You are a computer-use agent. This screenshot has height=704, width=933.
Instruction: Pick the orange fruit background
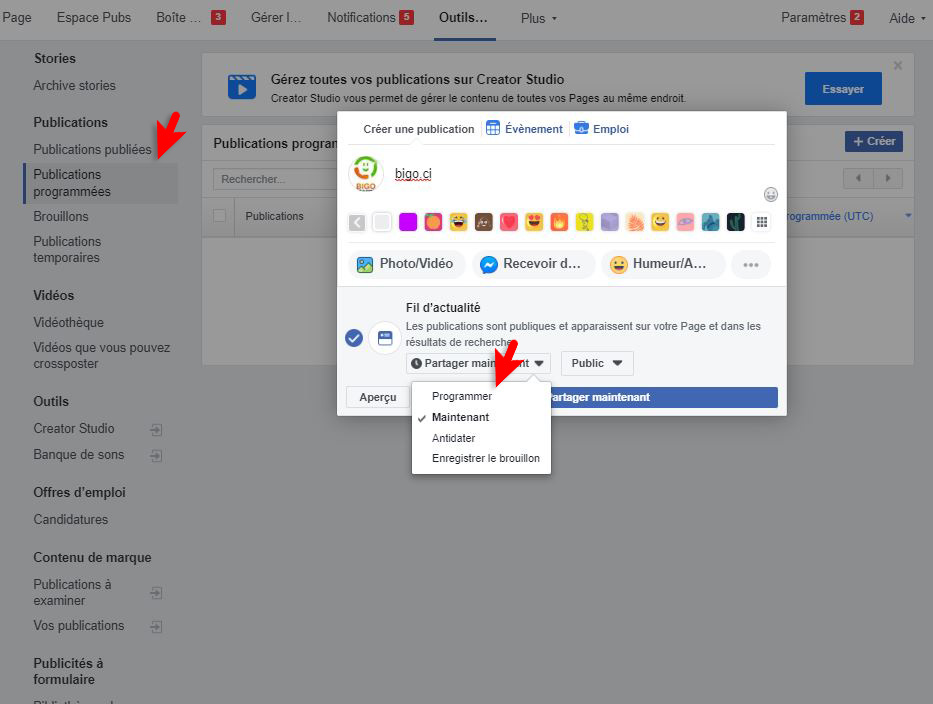point(433,222)
